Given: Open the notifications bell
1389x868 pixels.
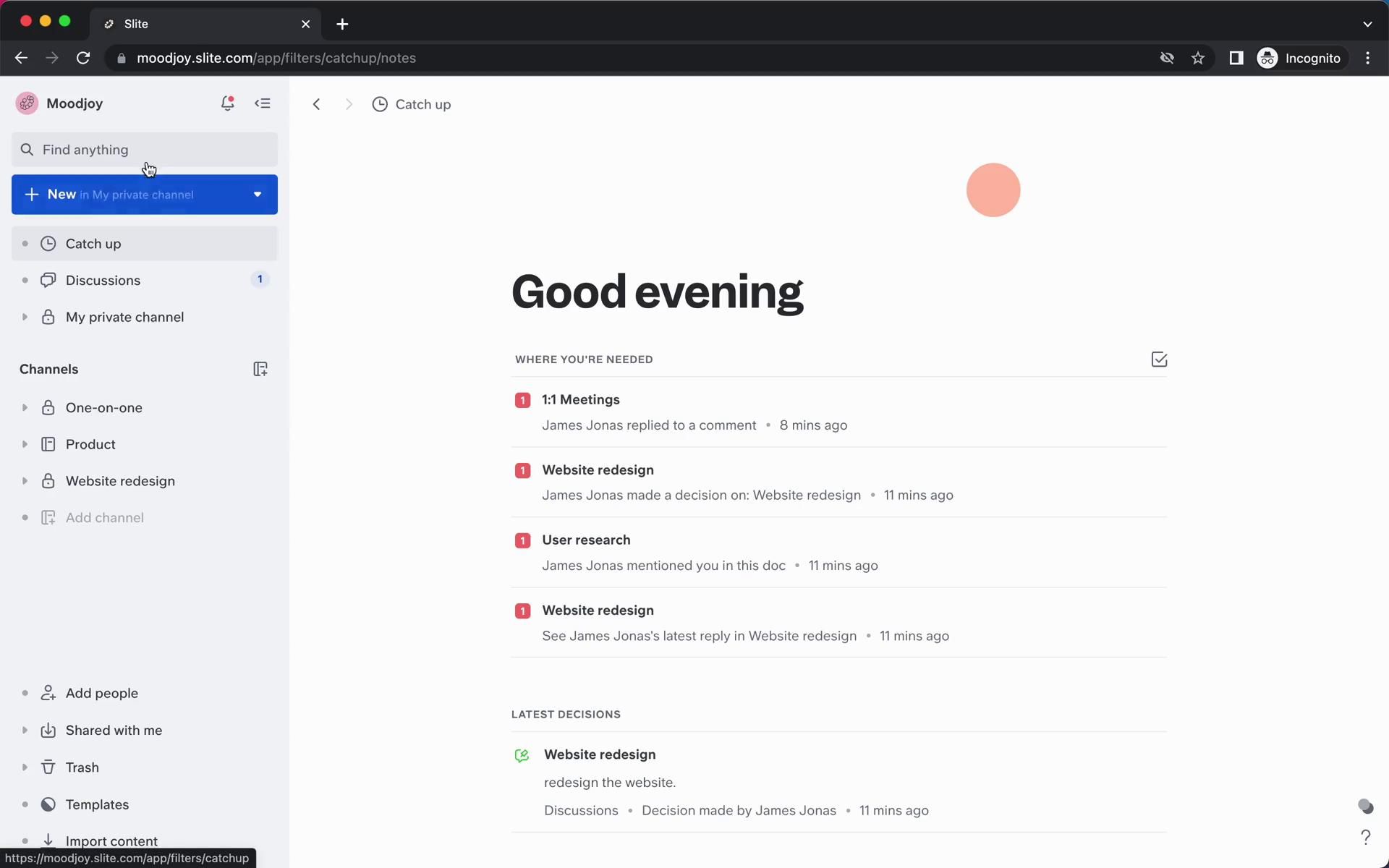Looking at the screenshot, I should click(x=227, y=103).
